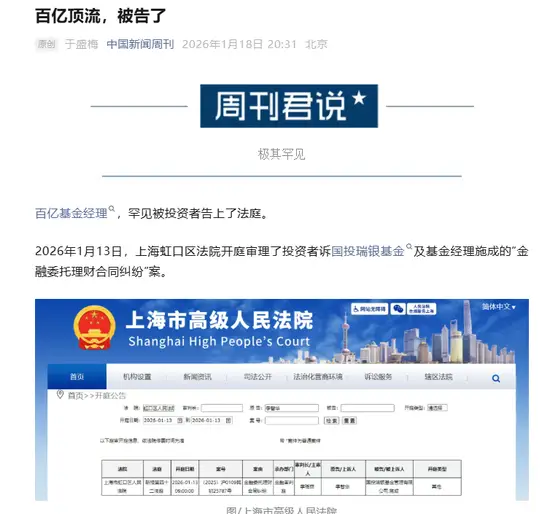Click the publish date 2026年1月18日 20:31

pos(239,44)
